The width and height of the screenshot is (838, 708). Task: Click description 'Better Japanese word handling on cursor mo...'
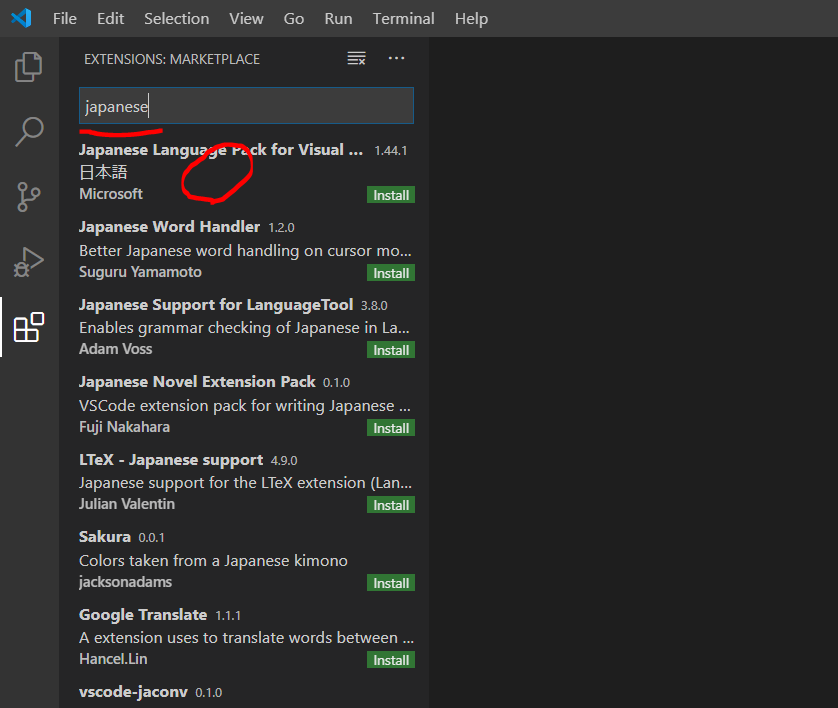point(245,250)
